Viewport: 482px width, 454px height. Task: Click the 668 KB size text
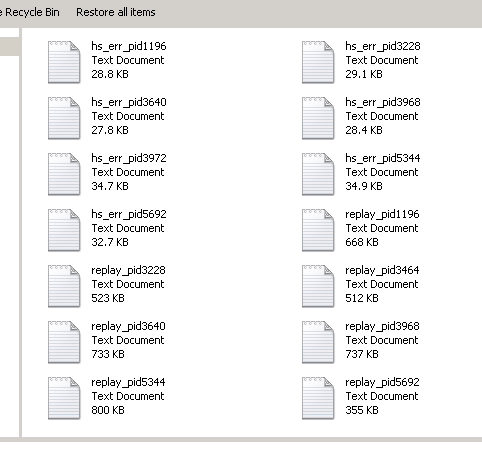(362, 242)
